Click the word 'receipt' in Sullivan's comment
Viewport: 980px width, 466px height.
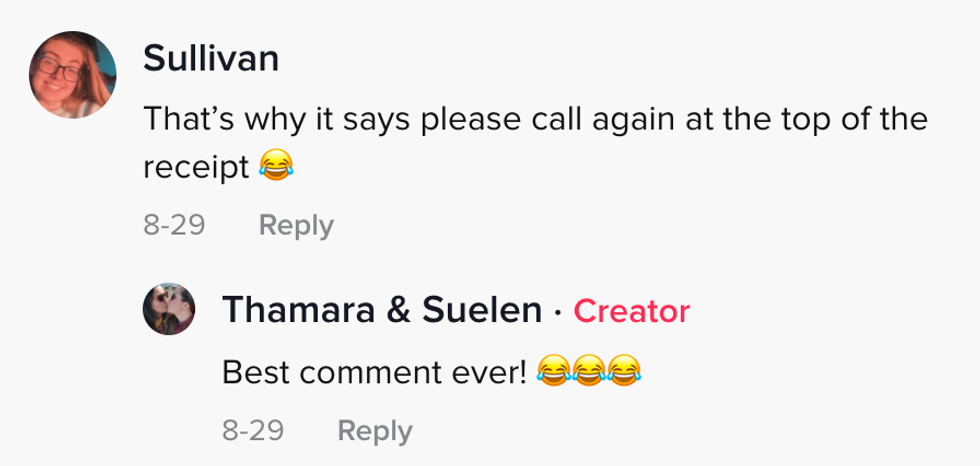194,168
